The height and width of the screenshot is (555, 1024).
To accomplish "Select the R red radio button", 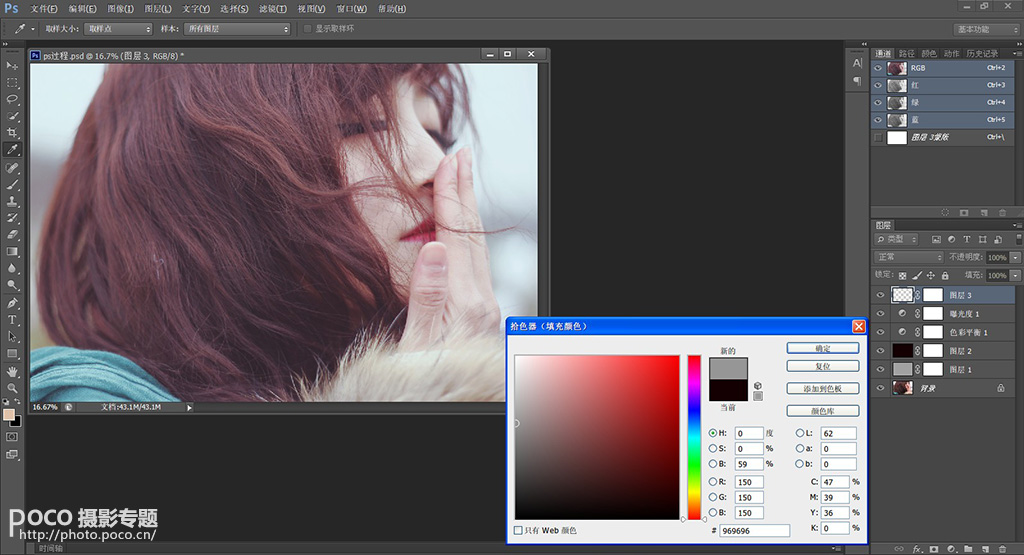I will [x=712, y=482].
